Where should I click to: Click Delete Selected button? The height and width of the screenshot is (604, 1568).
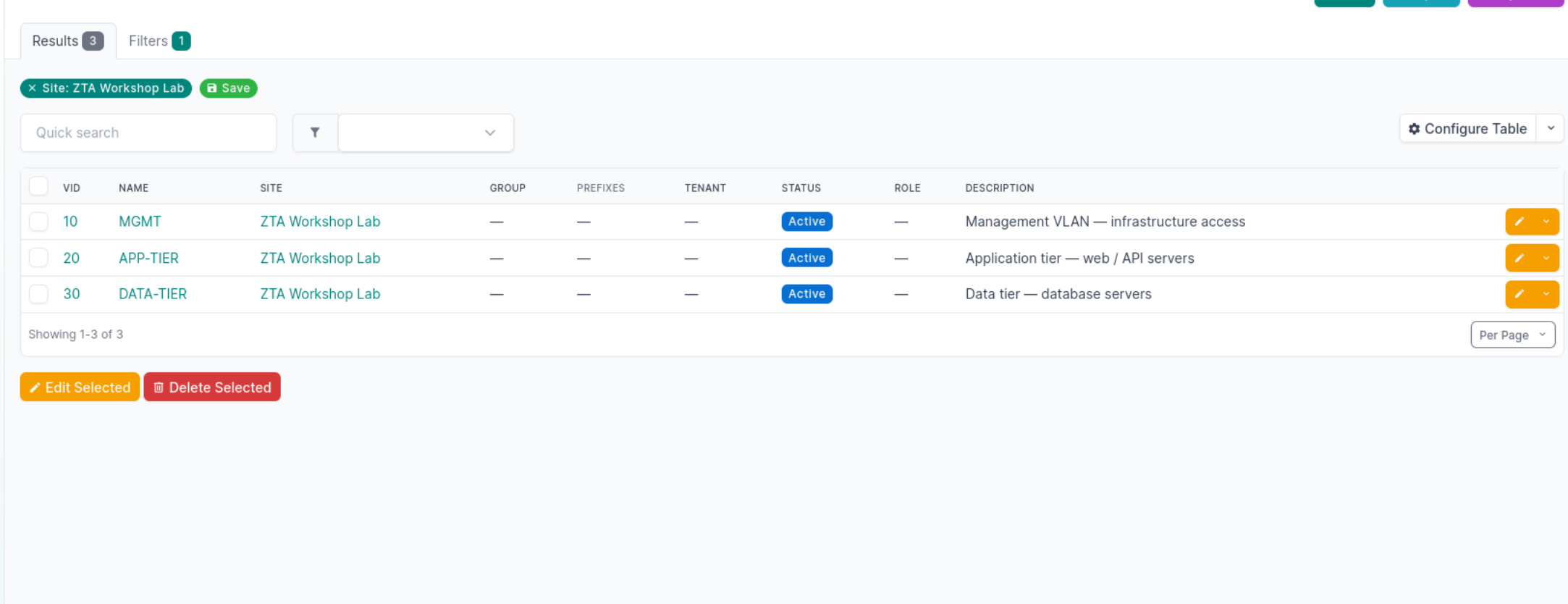[x=212, y=387]
